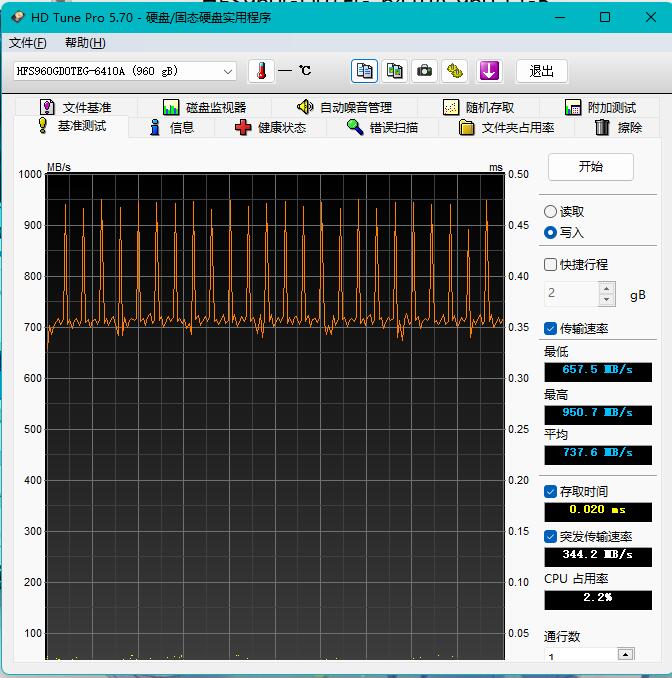The height and width of the screenshot is (678, 672).
Task: Enable the 快捷行程 checkbox
Action: click(x=550, y=264)
